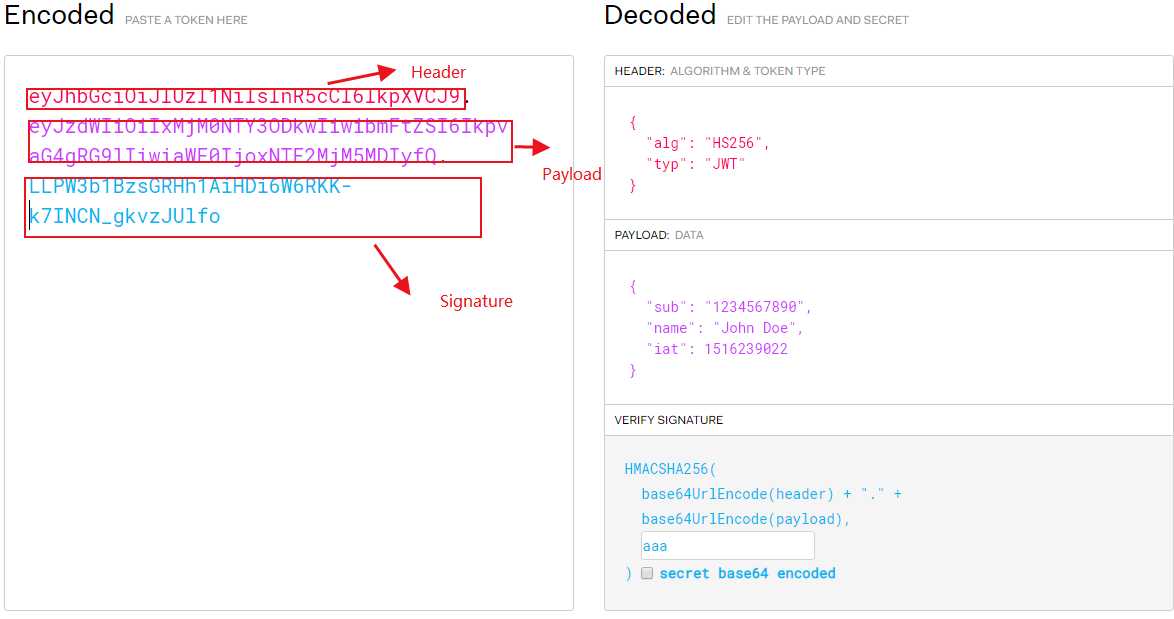Click the secret input field containing "aaa"
This screenshot has height=619, width=1174.
point(727,546)
